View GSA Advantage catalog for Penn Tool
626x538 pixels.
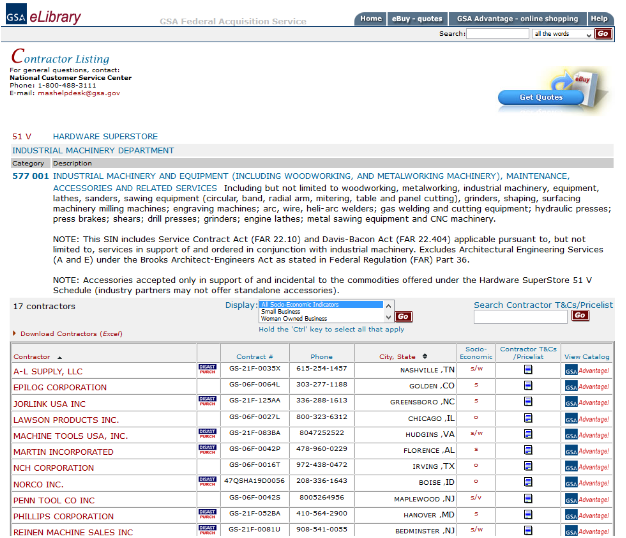(x=587, y=500)
